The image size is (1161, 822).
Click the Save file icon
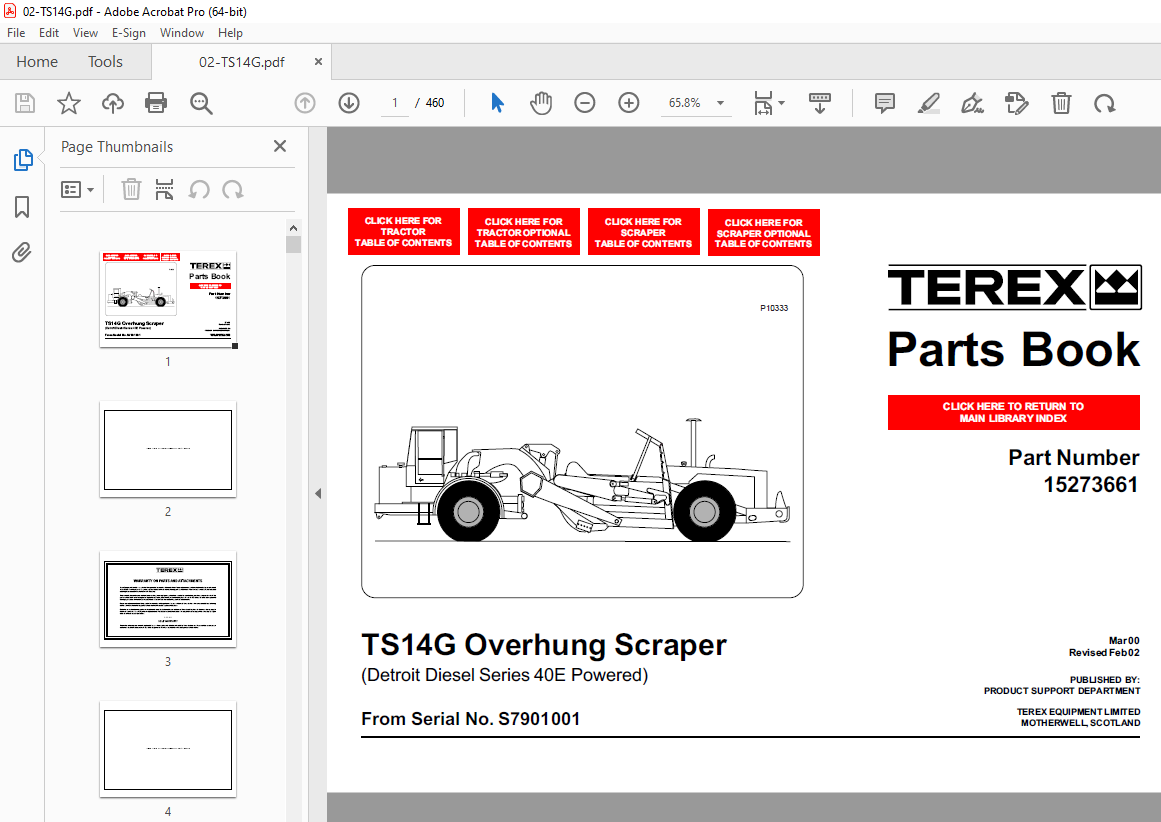[x=25, y=103]
